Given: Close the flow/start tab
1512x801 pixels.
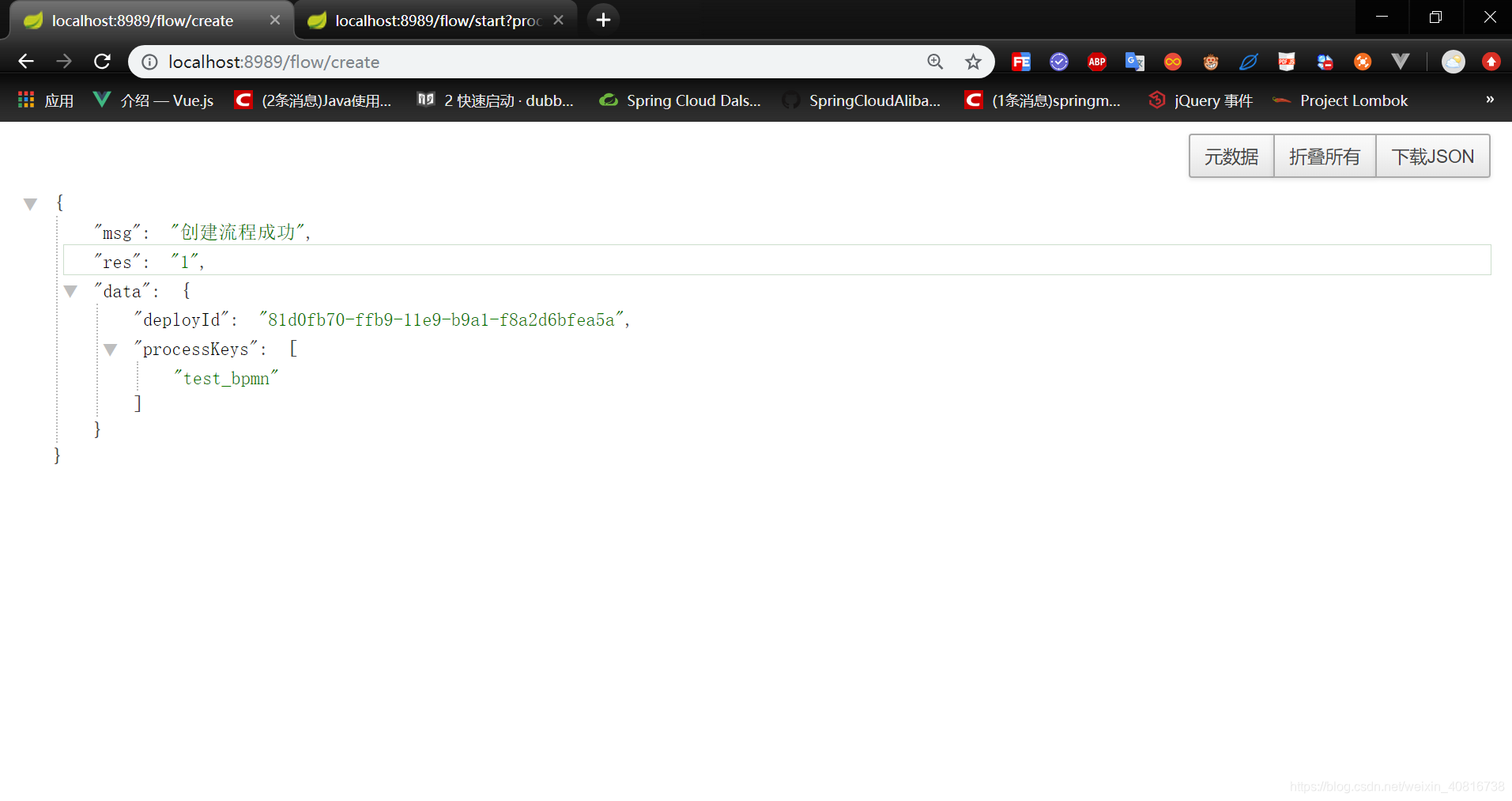Looking at the screenshot, I should point(559,20).
